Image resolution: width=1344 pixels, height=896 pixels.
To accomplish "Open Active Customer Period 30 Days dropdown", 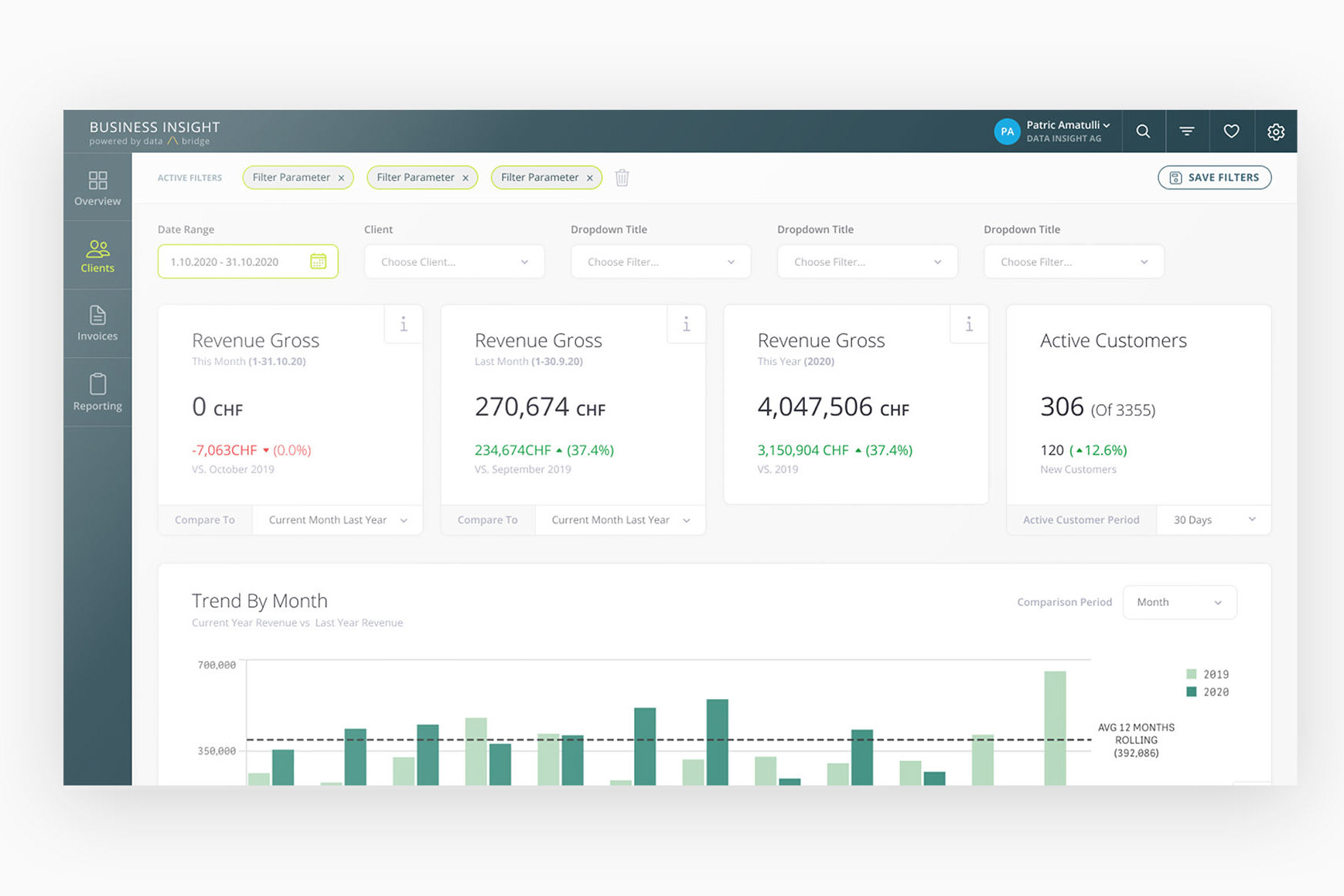I will pos(1213,520).
